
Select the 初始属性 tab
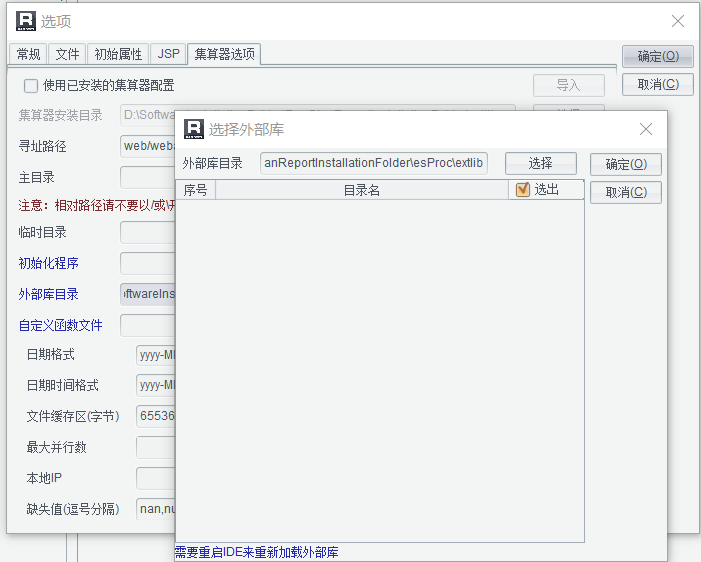[118, 54]
